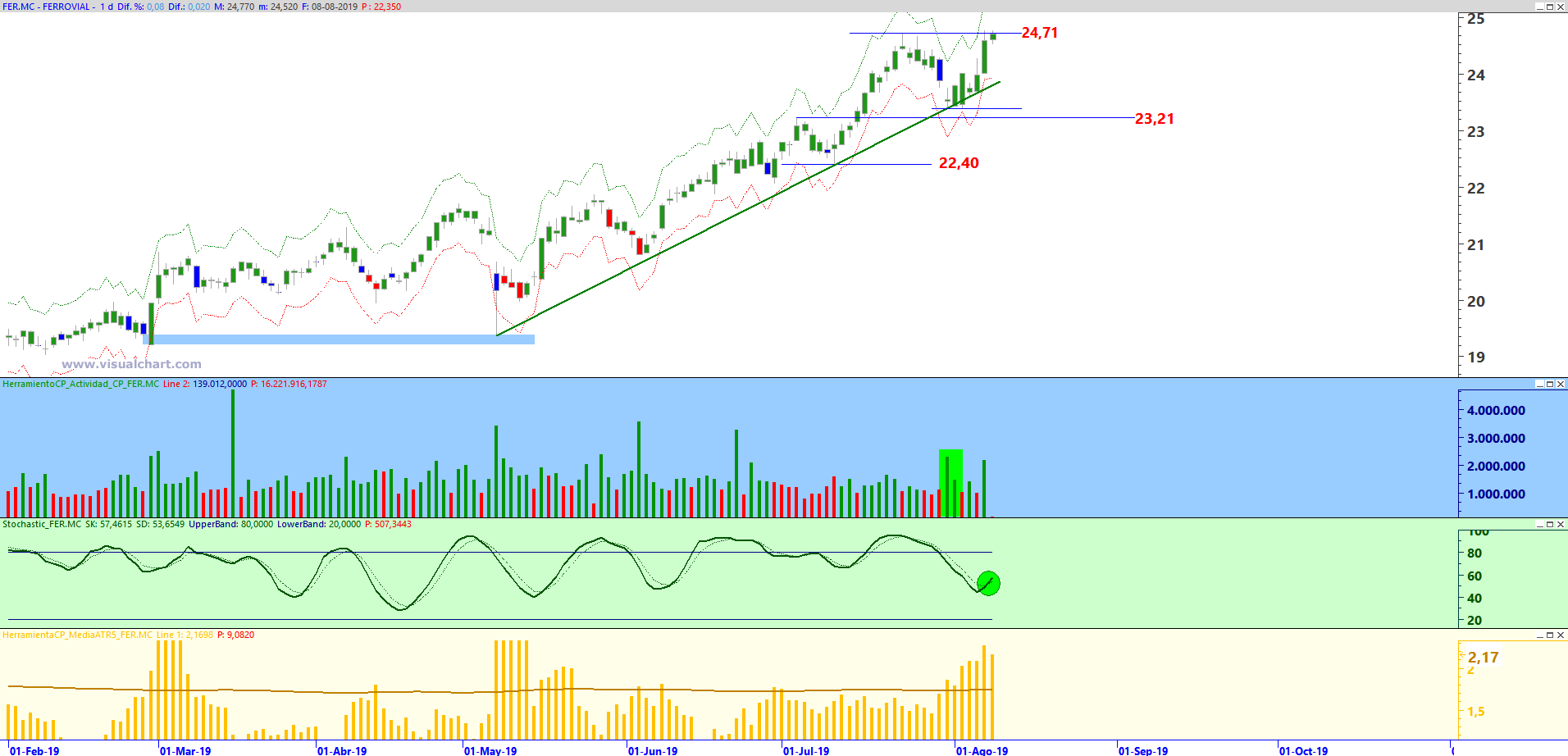Click the 01-Jul-19 date label
This screenshot has width=1568, height=756.
[x=806, y=750]
